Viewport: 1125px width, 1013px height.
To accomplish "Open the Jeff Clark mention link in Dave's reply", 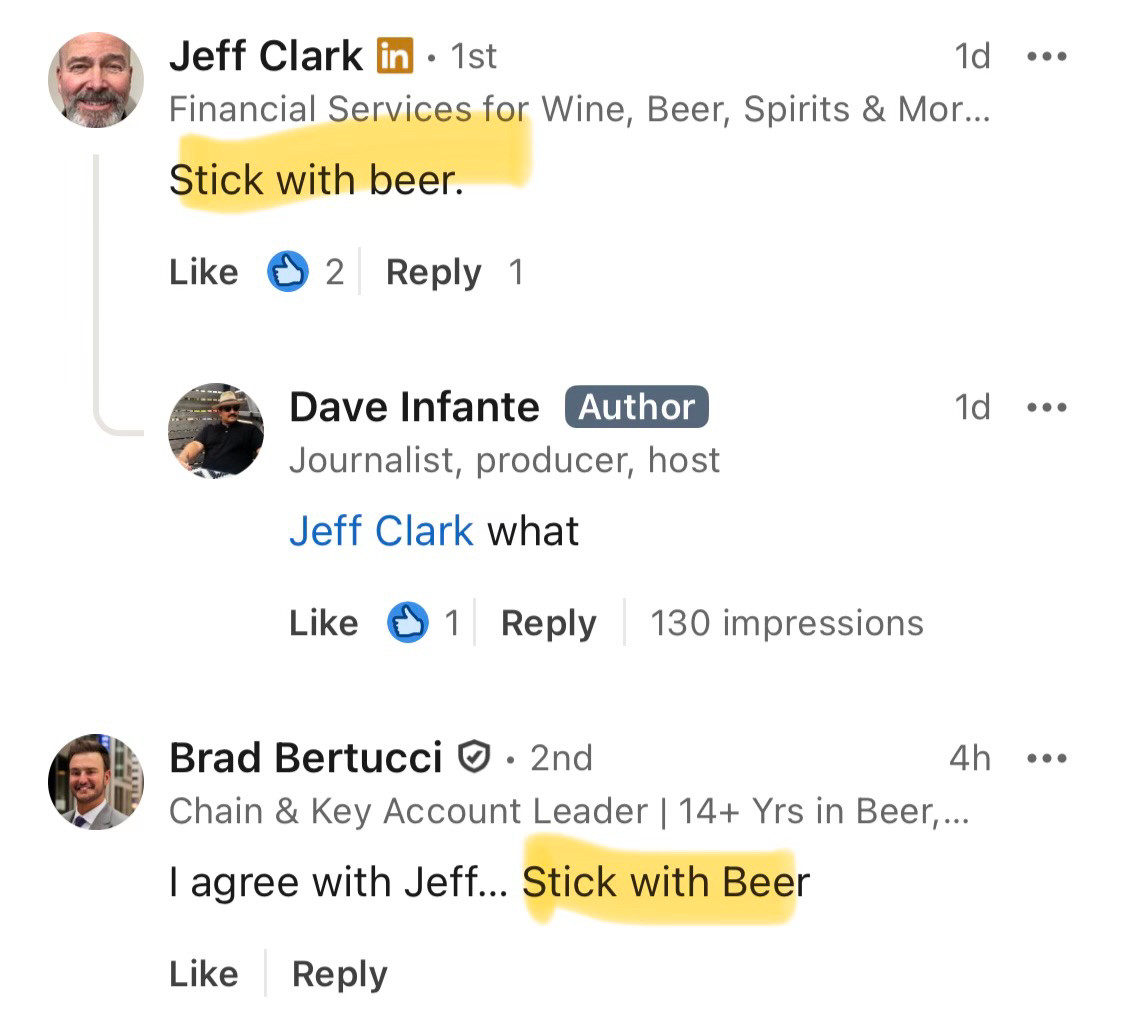I will 381,531.
